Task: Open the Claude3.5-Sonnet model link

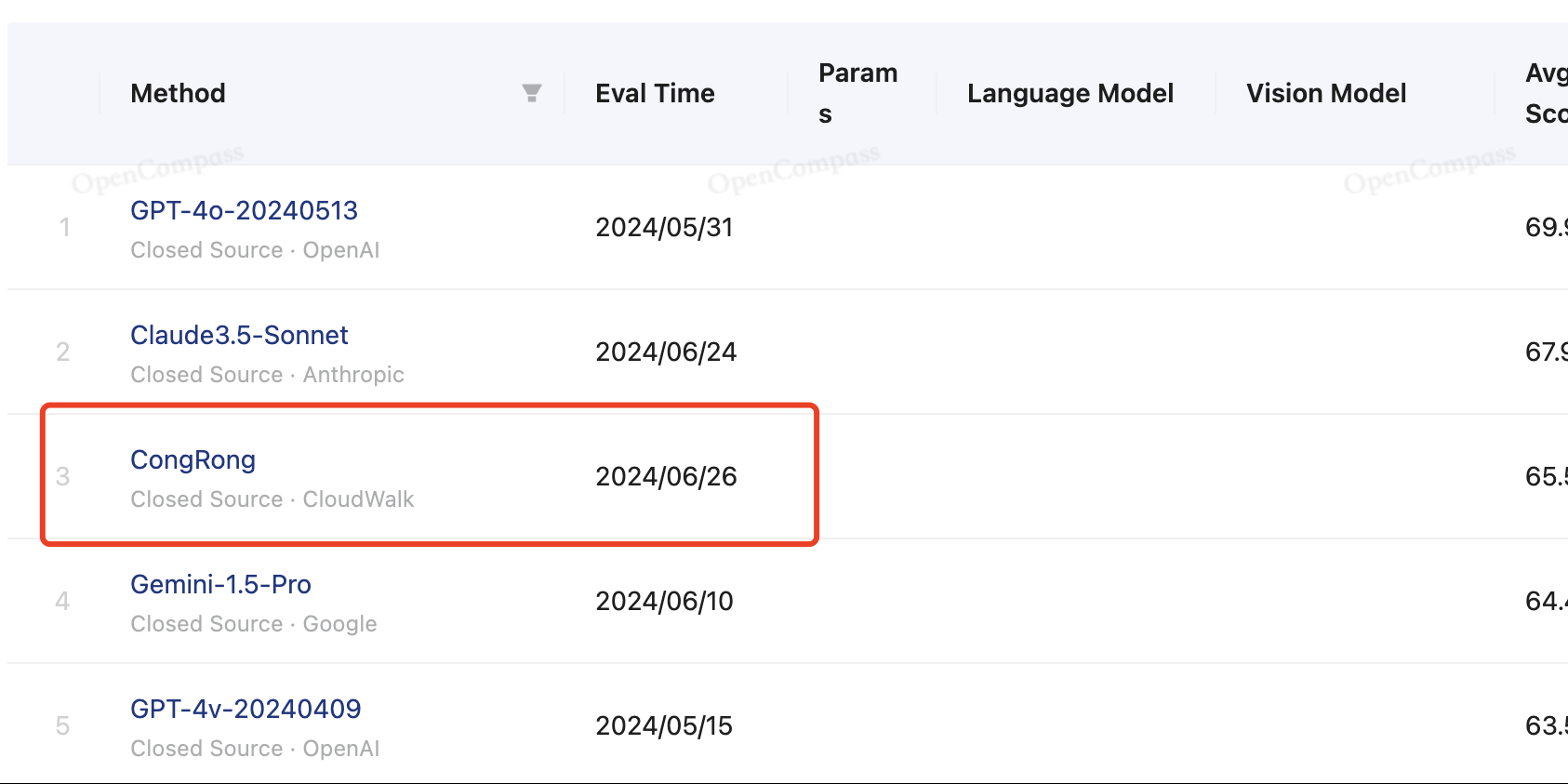Action: 239,336
